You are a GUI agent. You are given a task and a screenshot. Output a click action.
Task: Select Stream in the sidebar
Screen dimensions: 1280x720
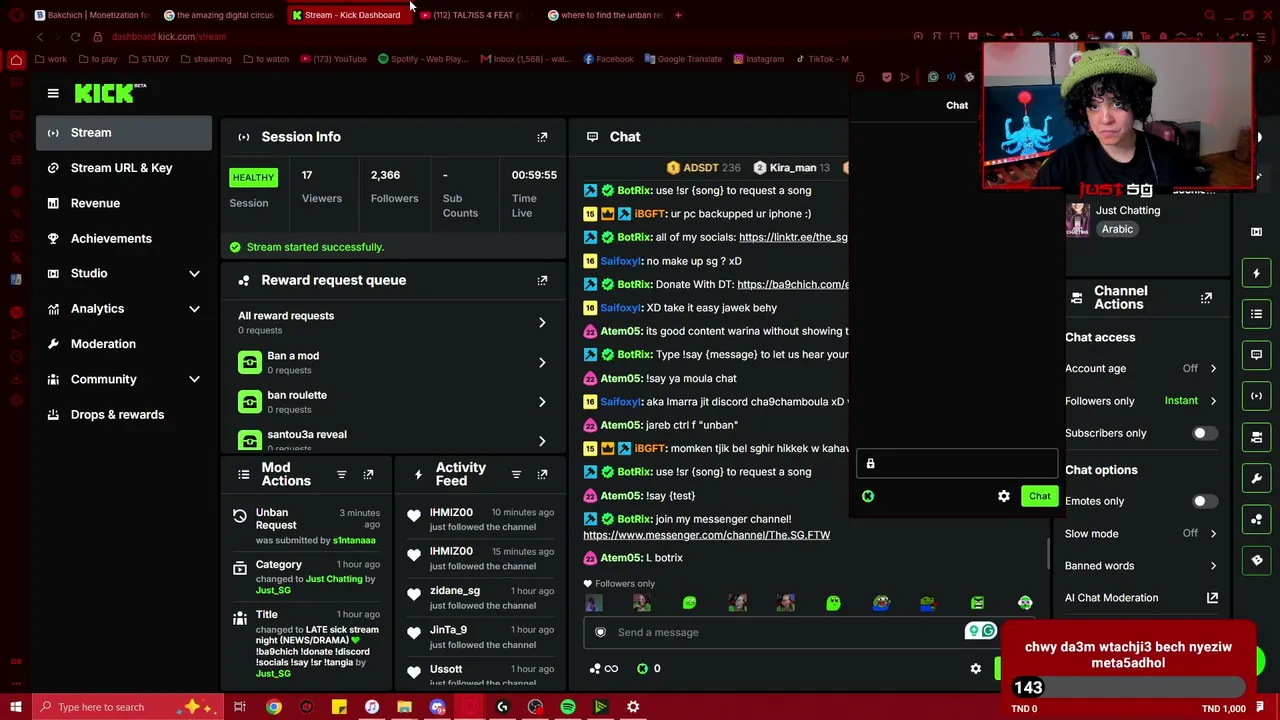coord(124,133)
